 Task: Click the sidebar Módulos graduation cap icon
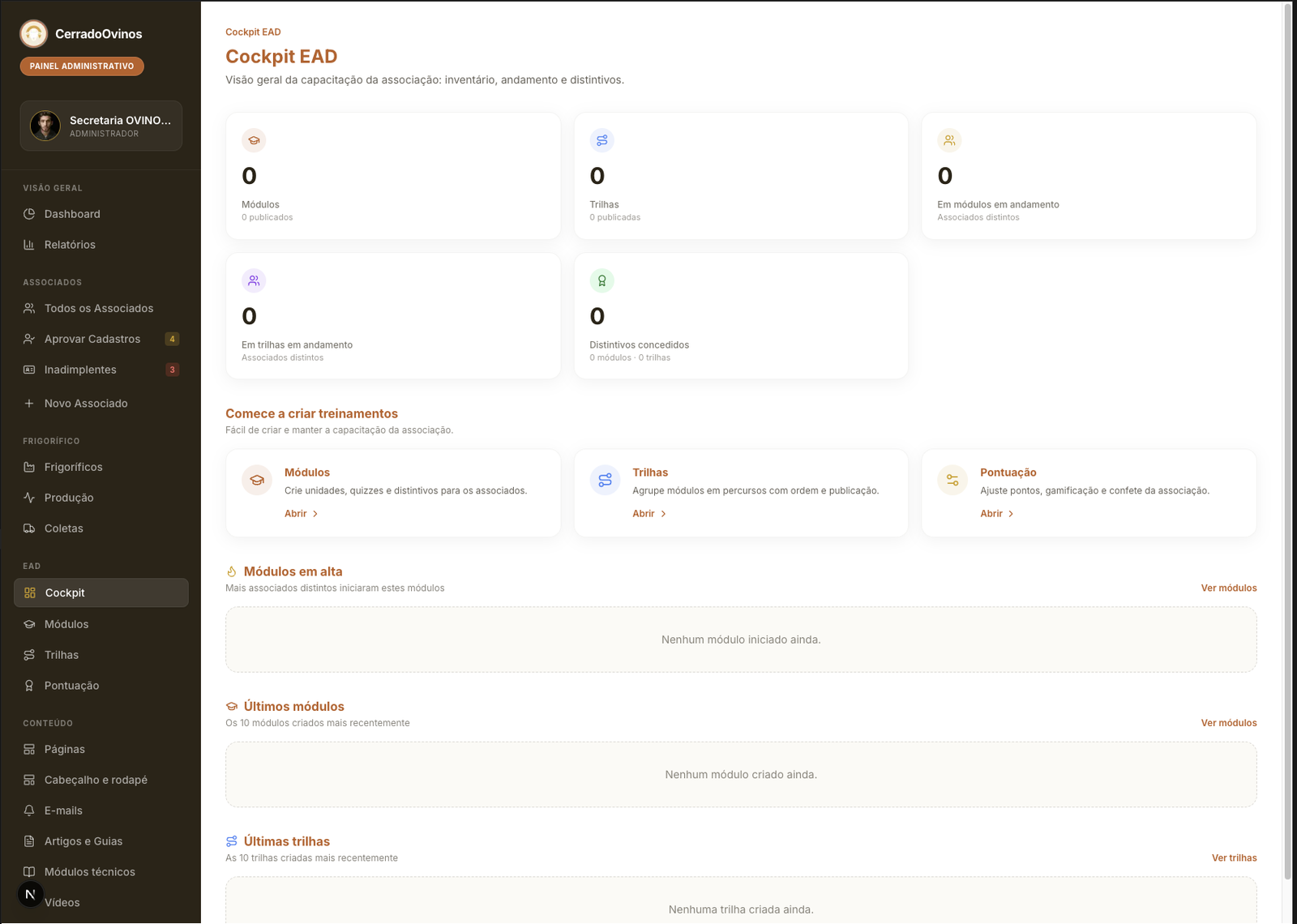point(29,624)
